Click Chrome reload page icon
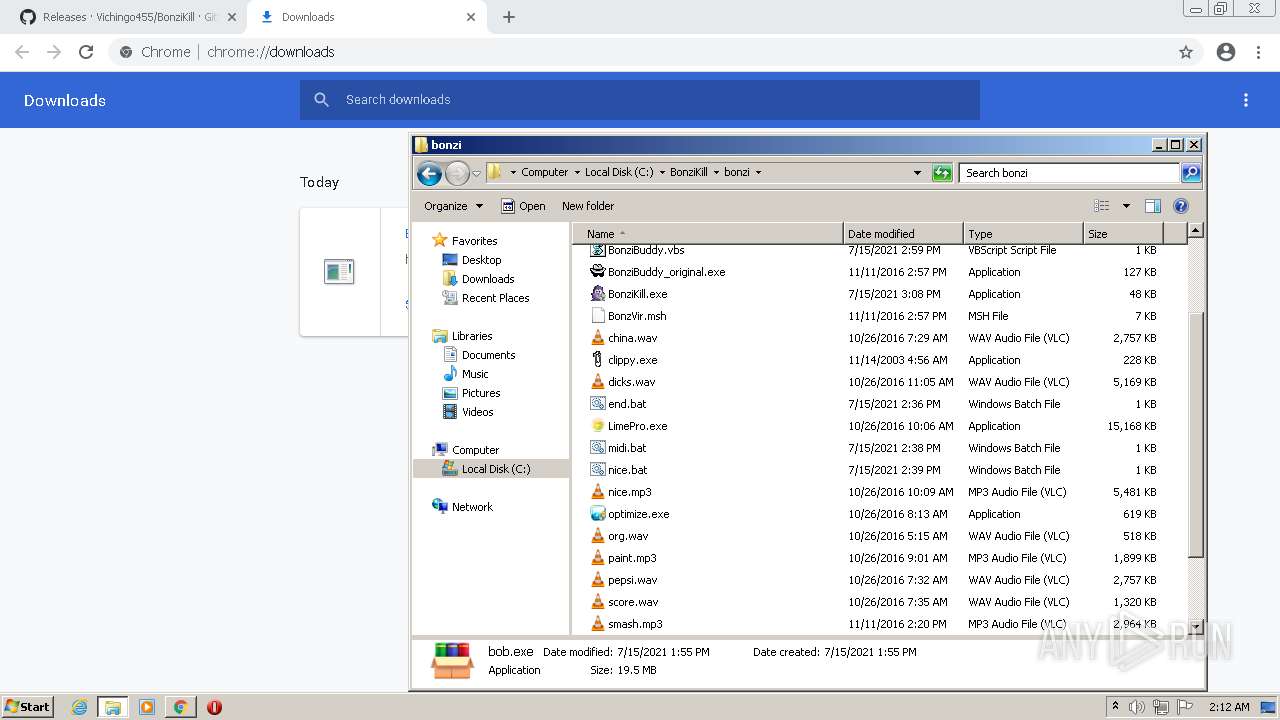The width and height of the screenshot is (1280, 720). click(x=86, y=52)
